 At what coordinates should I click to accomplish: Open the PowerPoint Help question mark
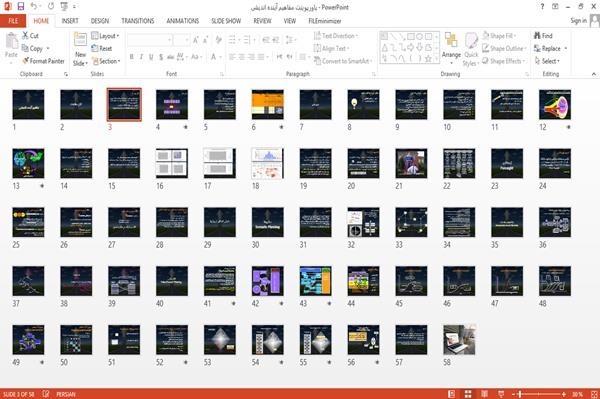542,7
